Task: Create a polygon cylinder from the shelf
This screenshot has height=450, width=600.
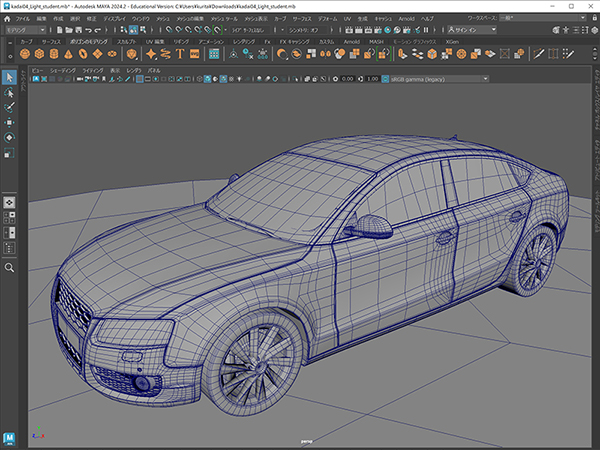Action: point(54,54)
